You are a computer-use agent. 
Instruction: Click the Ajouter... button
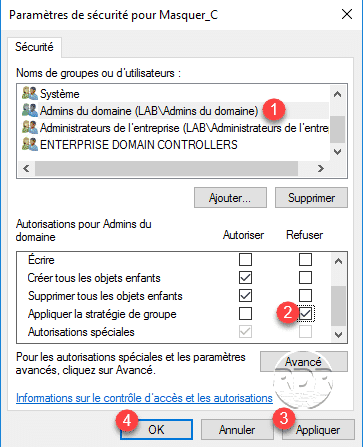[x=230, y=198]
